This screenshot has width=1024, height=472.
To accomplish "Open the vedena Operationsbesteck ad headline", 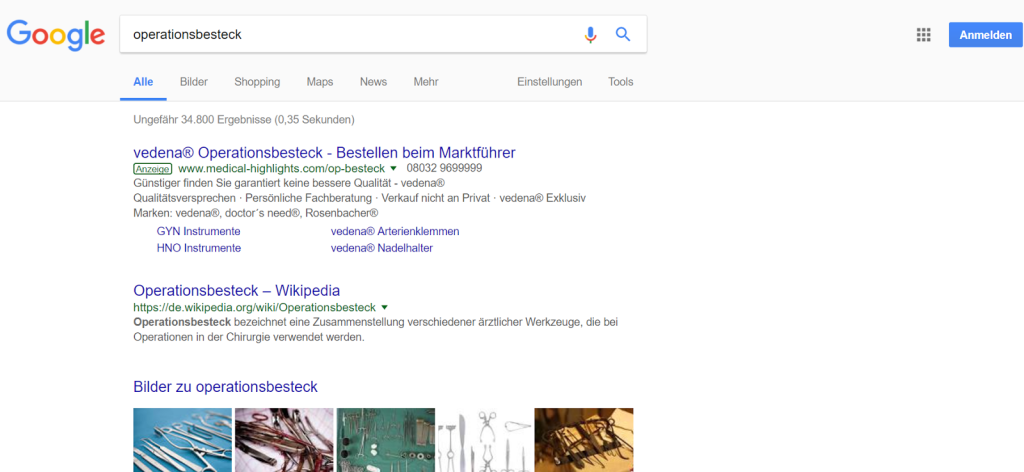I will pyautogui.click(x=324, y=153).
